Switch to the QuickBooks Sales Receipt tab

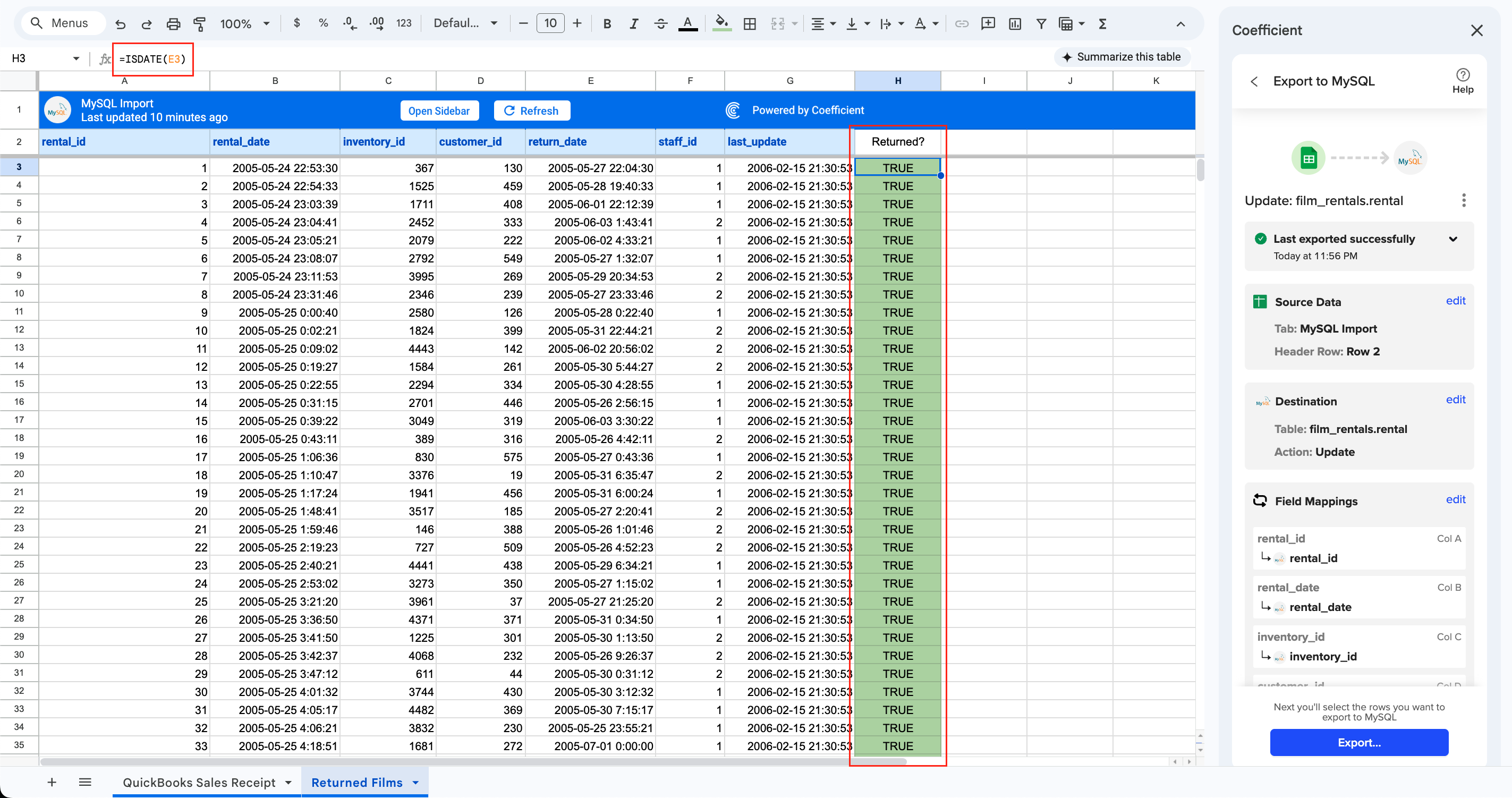[x=200, y=782]
